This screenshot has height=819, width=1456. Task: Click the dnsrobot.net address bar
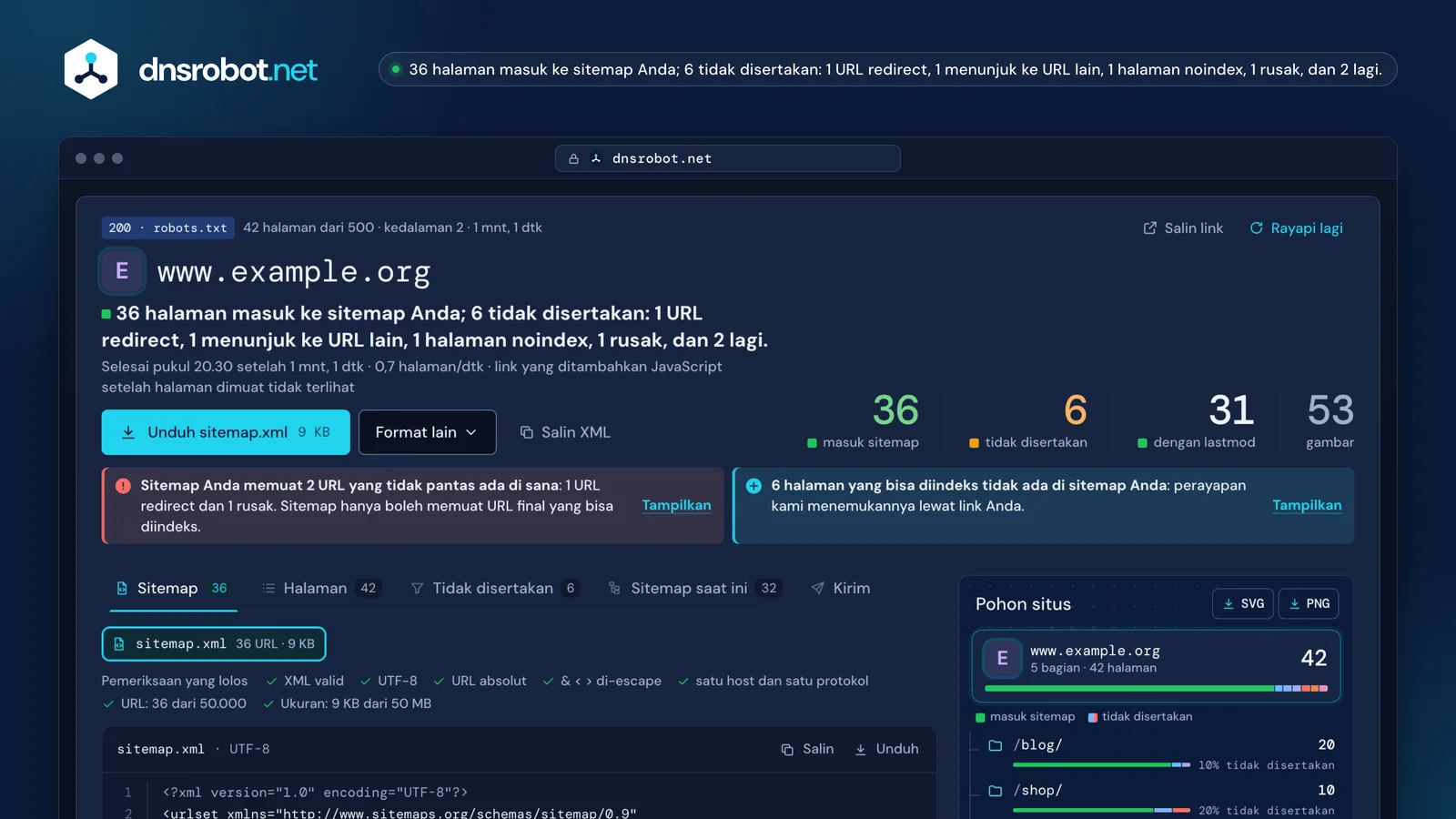728,158
